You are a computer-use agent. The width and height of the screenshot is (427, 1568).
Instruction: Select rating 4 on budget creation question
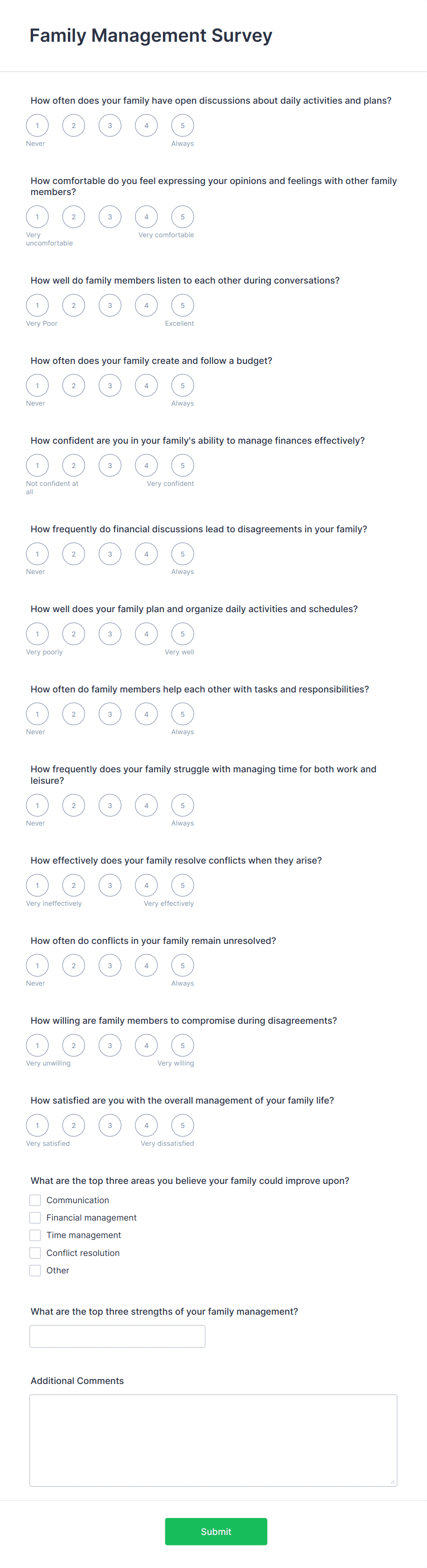[146, 385]
